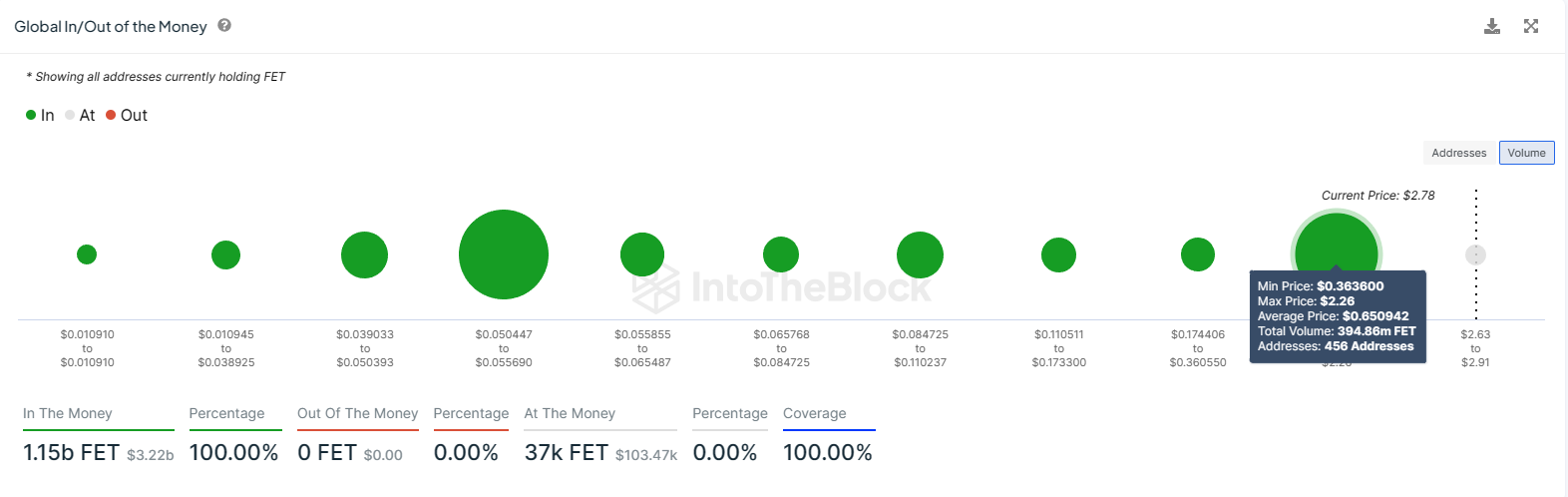Switch to the Addresses view

[x=1458, y=153]
